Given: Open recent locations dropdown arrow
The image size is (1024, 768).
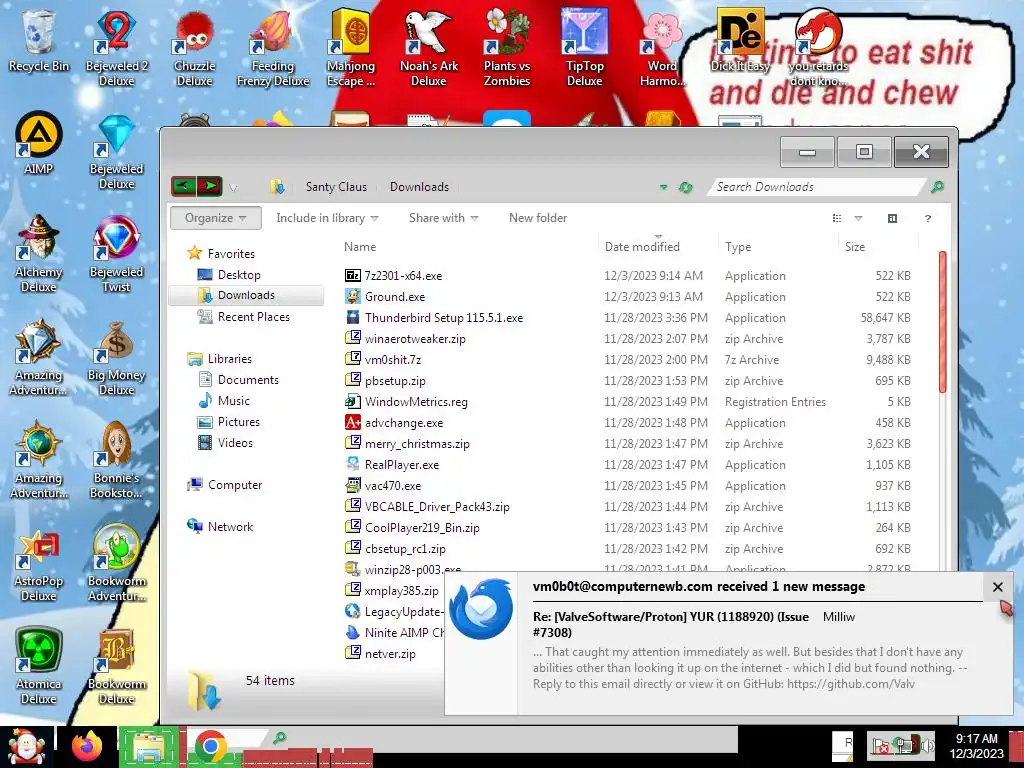Looking at the screenshot, I should (233, 188).
